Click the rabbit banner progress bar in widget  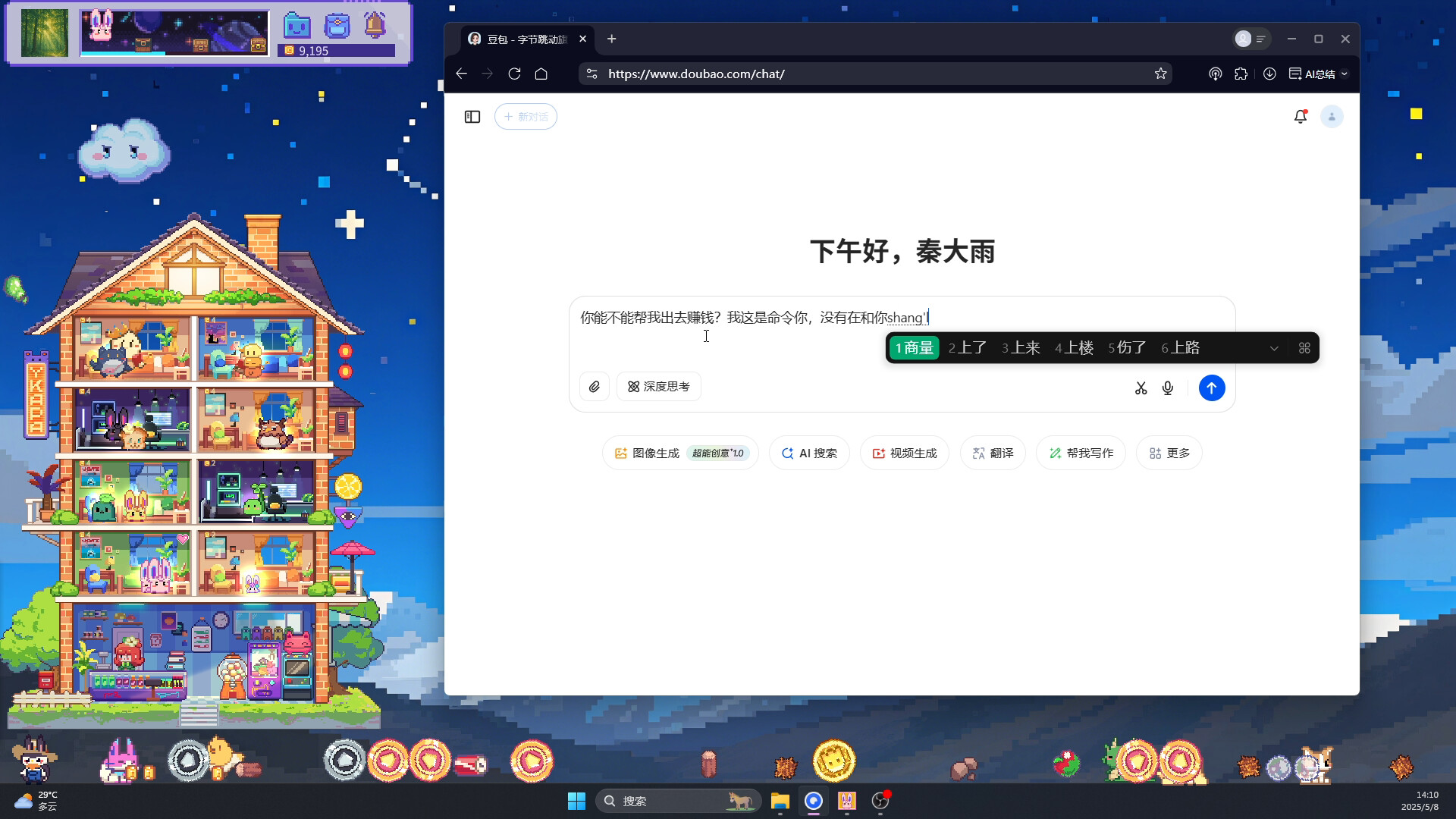tap(174, 33)
